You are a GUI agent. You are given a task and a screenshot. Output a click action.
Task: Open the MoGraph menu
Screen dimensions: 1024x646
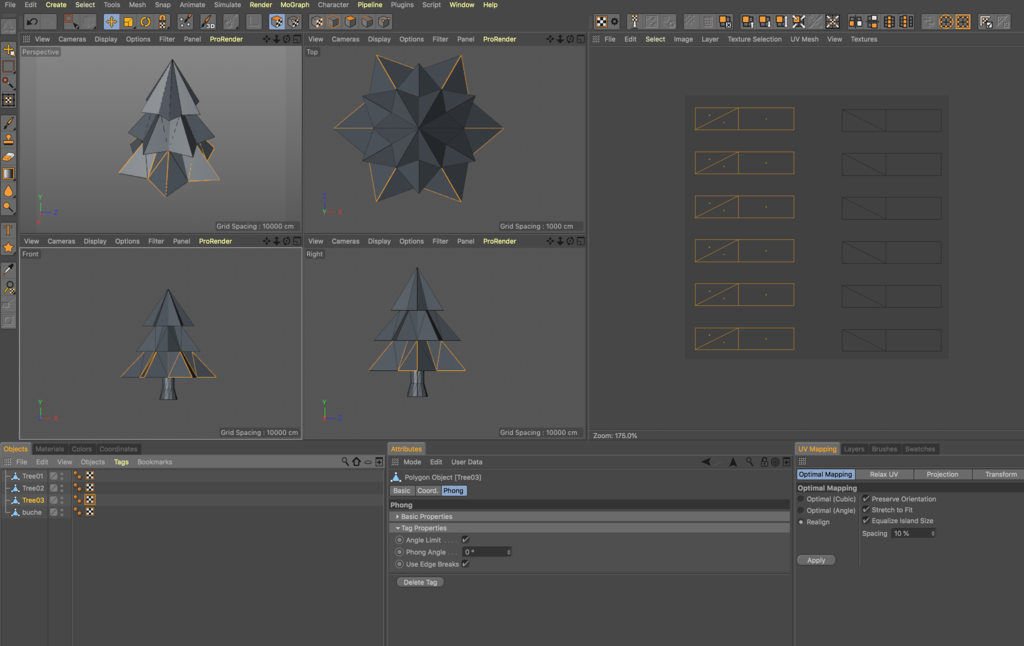point(295,5)
